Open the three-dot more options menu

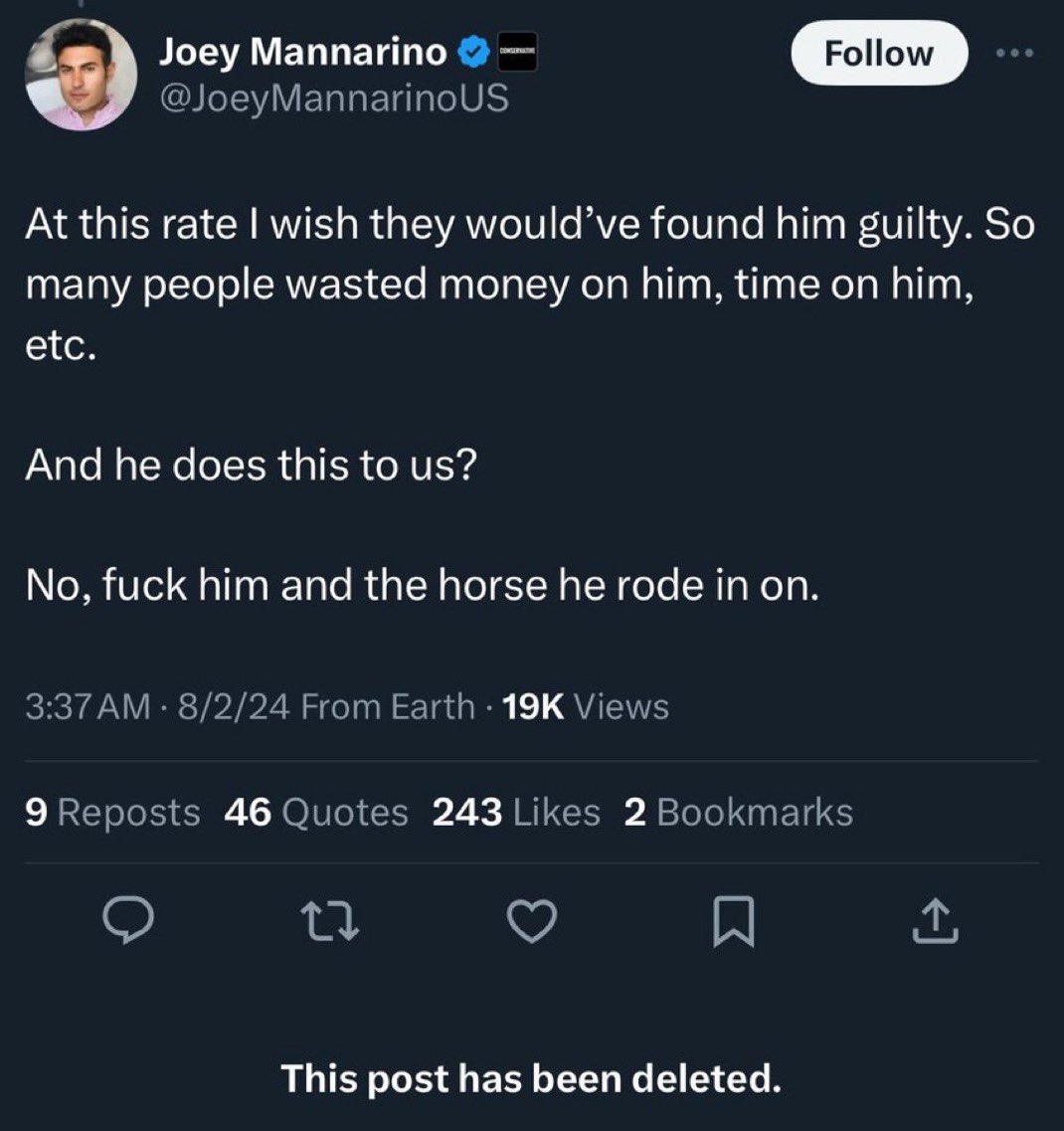point(1015,54)
